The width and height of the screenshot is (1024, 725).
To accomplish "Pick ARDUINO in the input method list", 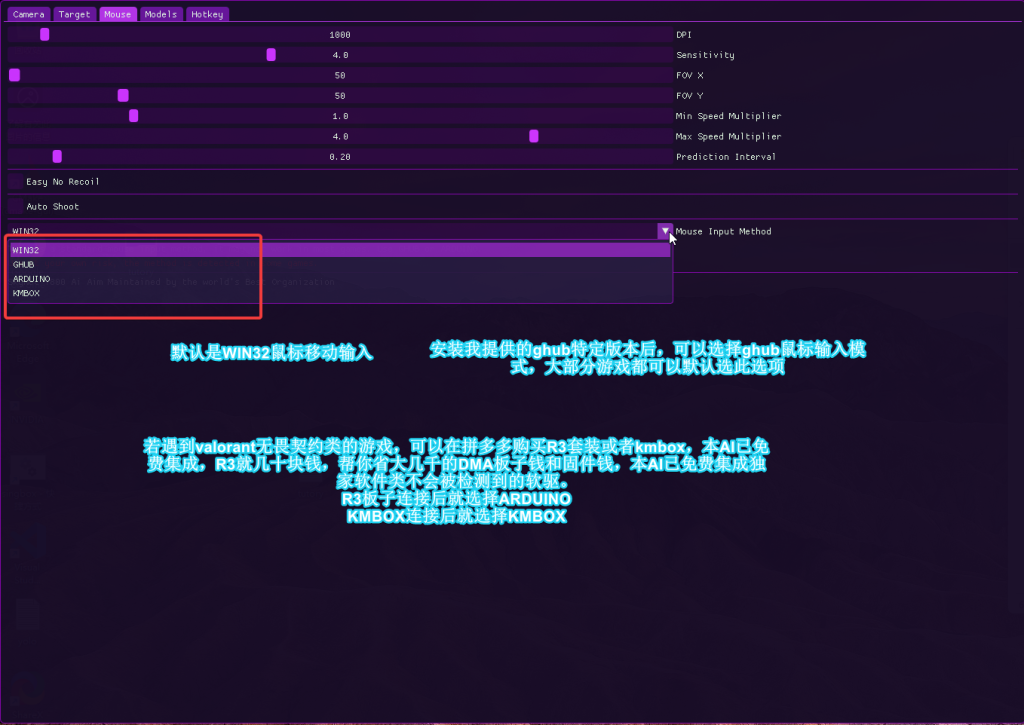I will point(340,279).
